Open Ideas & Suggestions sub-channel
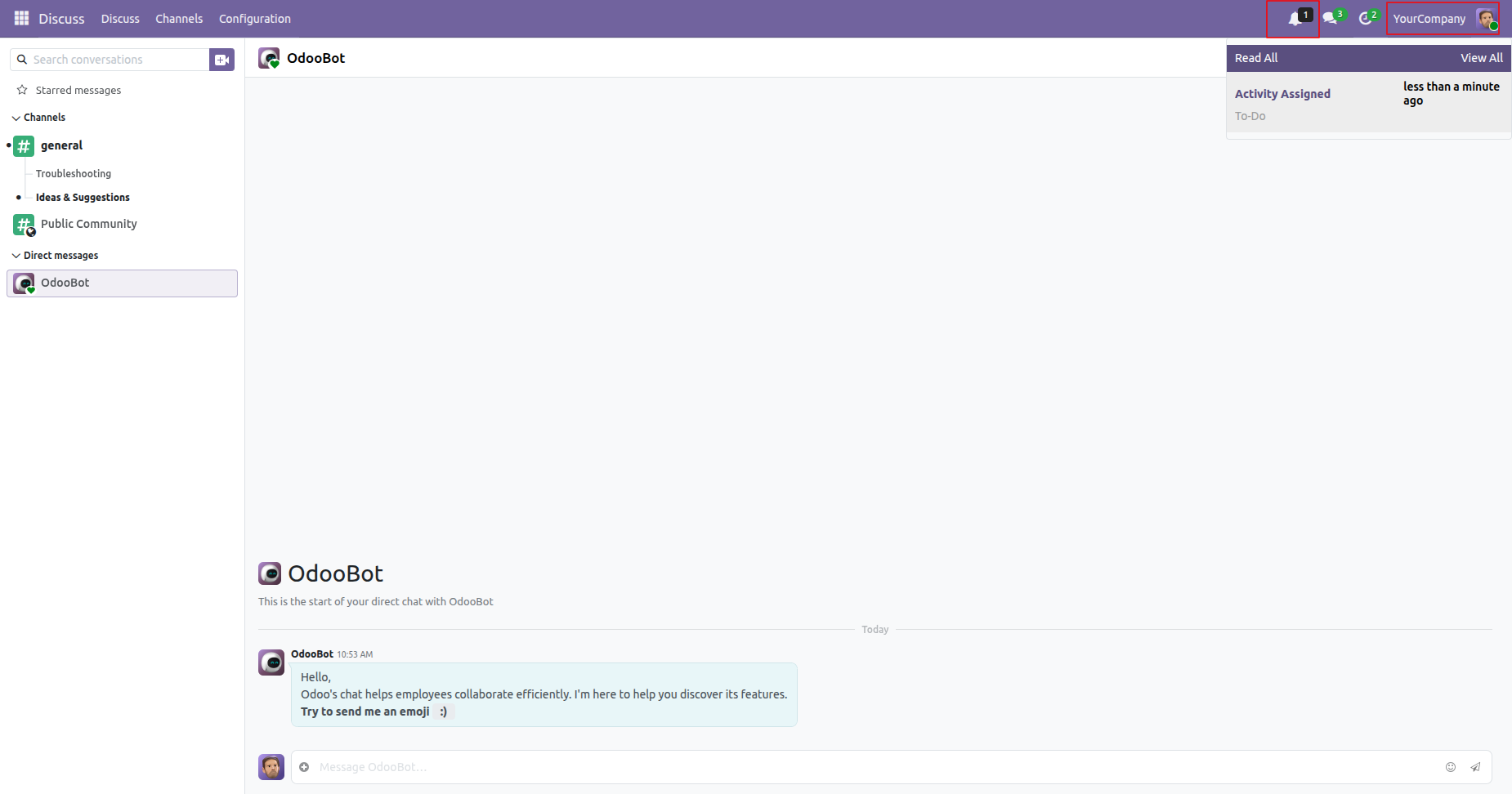The image size is (1512, 794). click(83, 197)
